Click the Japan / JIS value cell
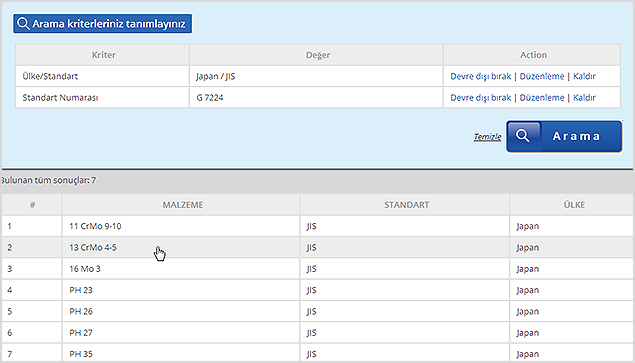Viewport: 635px width, 363px height. (316, 76)
